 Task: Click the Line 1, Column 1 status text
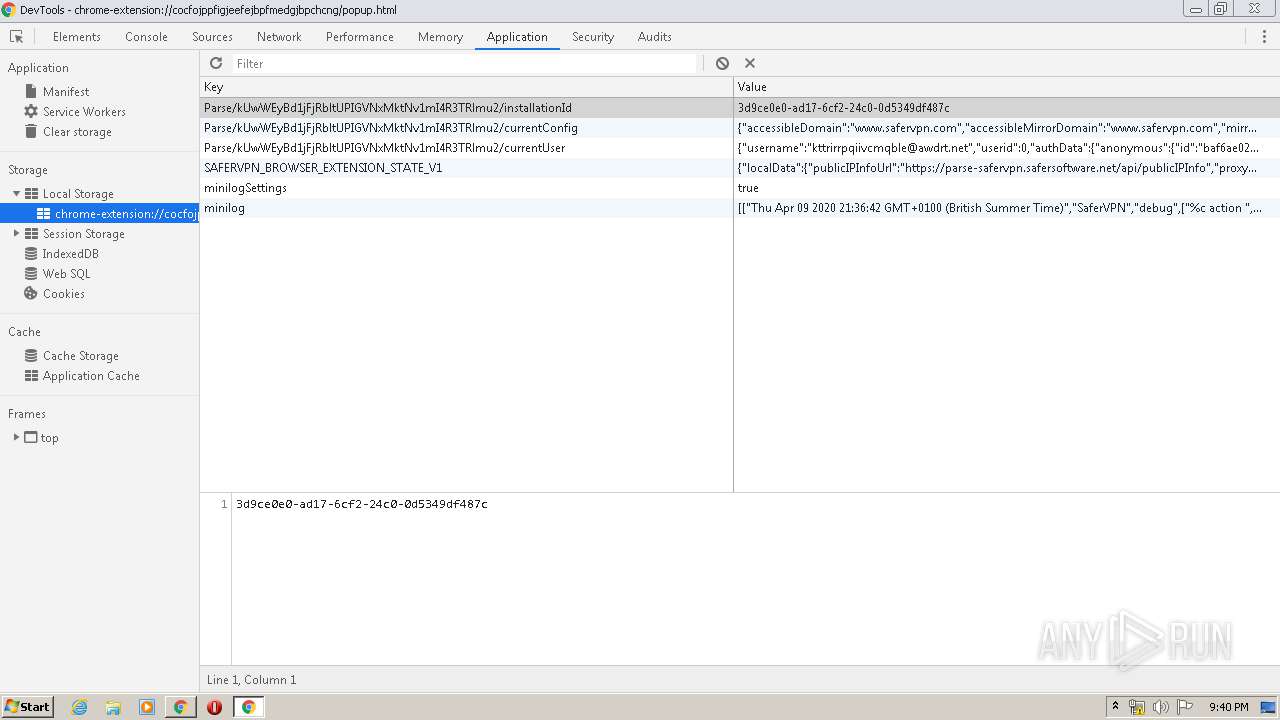[x=251, y=680]
